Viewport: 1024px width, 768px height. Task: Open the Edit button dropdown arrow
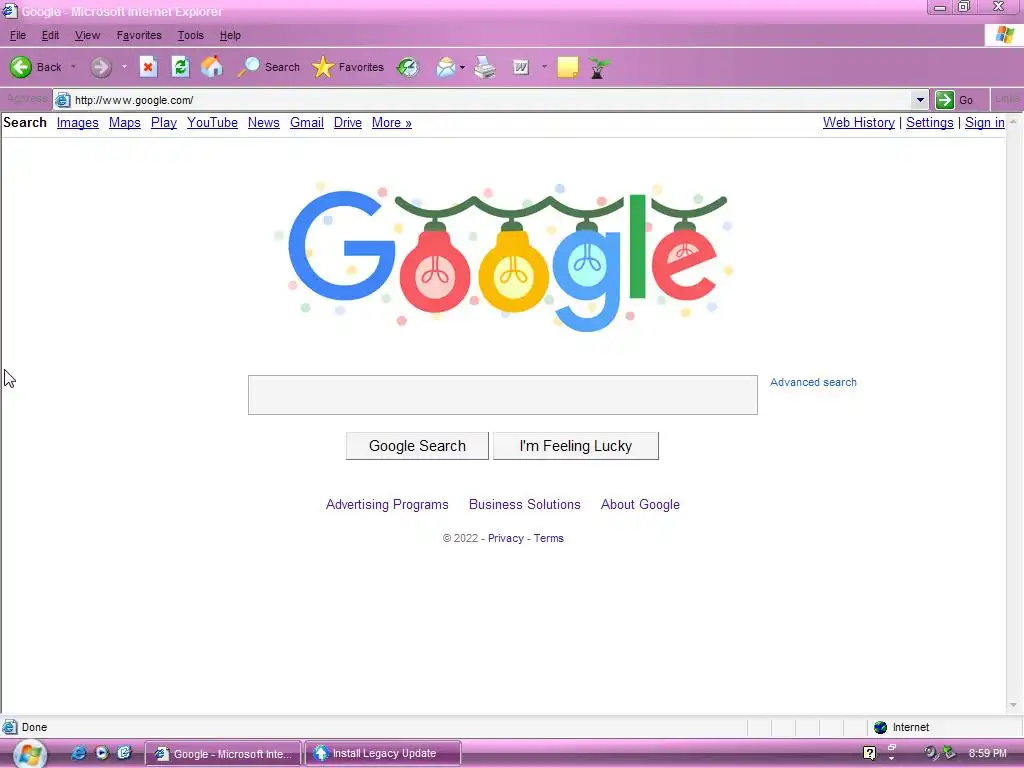point(544,67)
